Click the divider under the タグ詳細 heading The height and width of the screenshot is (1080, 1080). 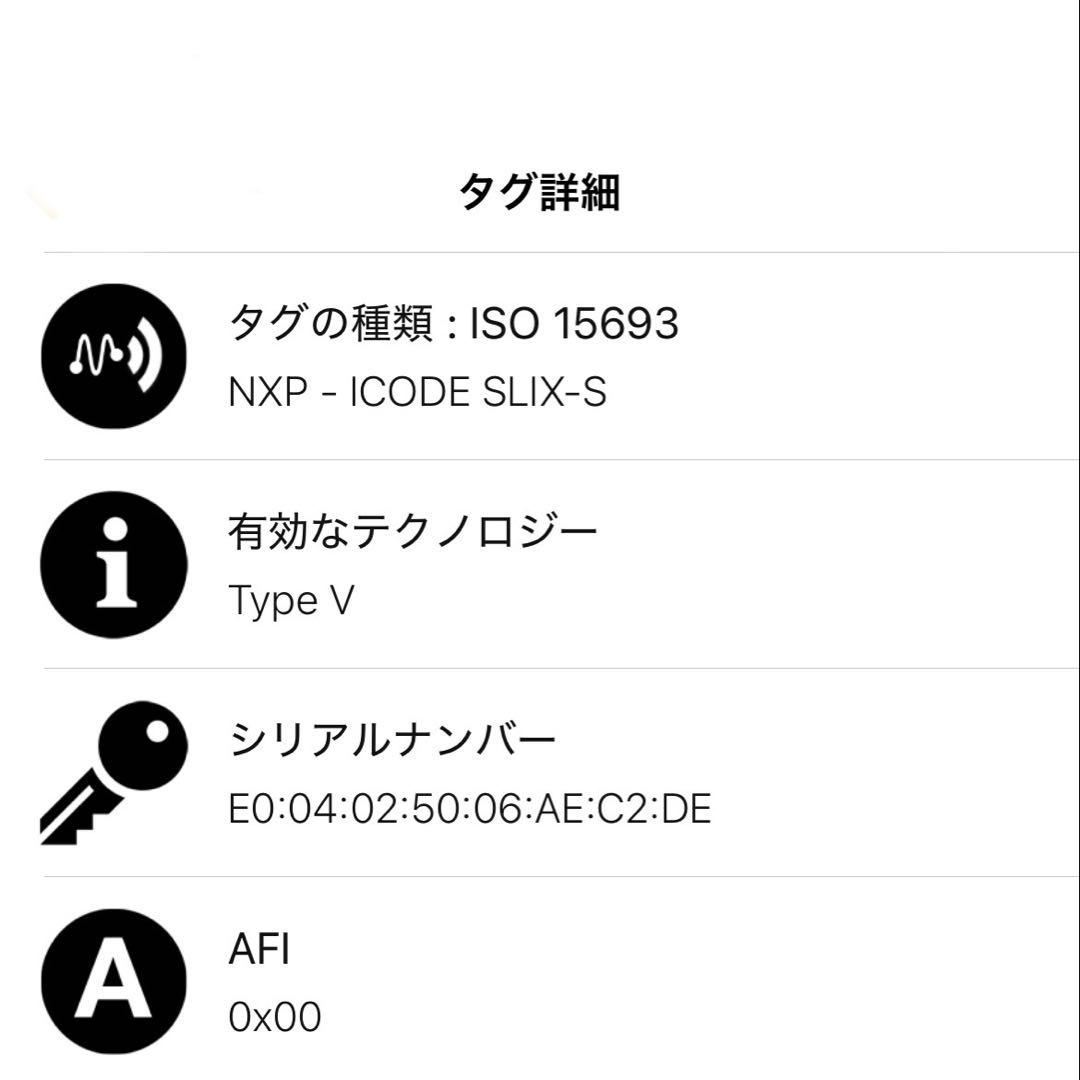[x=540, y=249]
